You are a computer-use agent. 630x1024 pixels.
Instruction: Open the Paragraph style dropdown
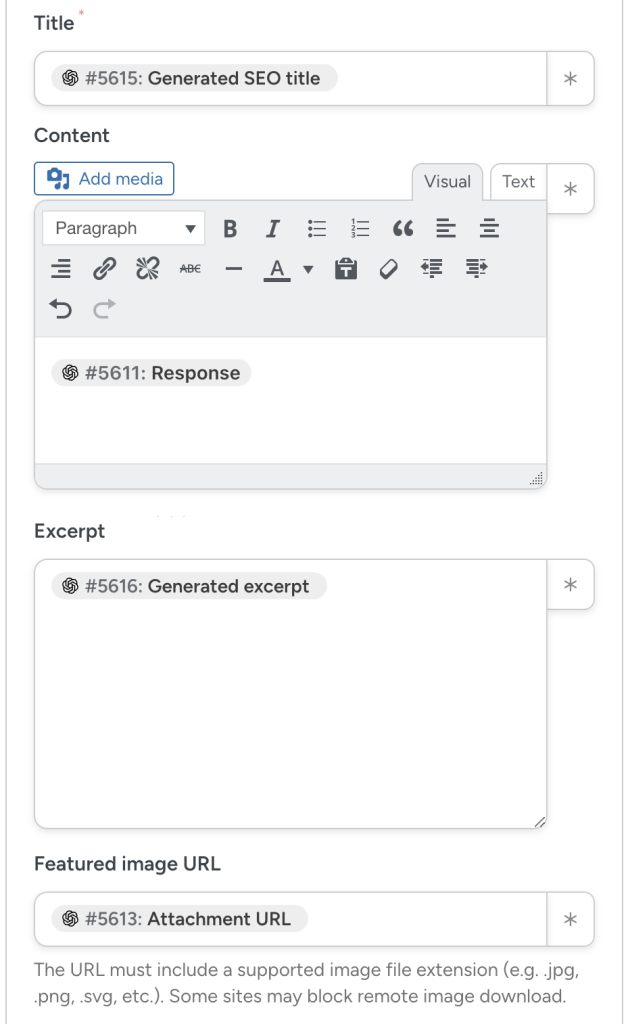[123, 228]
